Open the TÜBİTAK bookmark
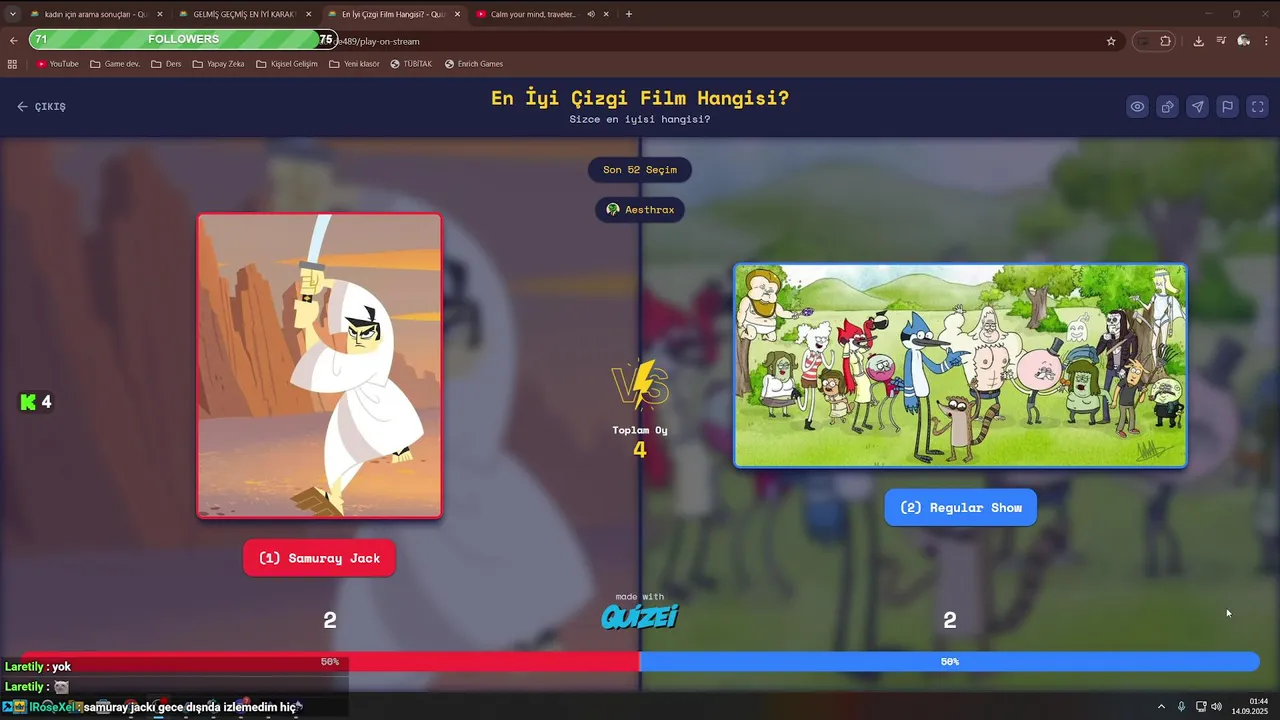1280x720 pixels. click(411, 64)
